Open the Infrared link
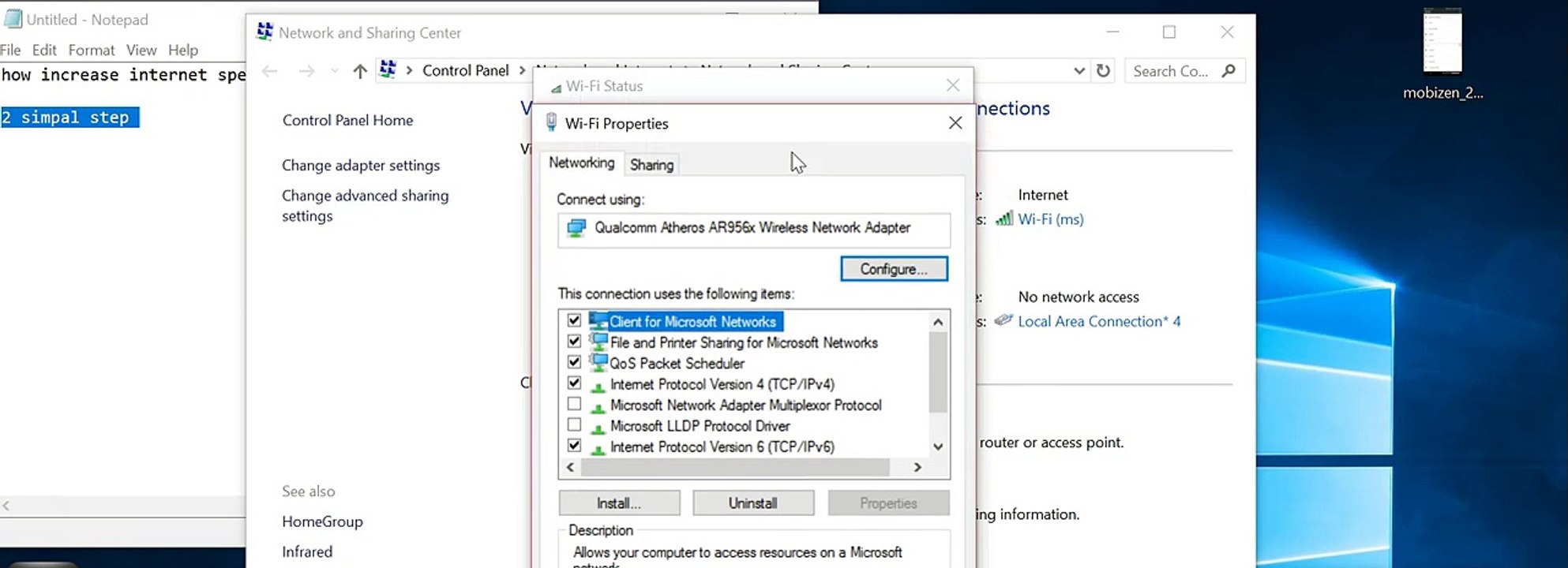This screenshot has width=1568, height=568. 307,551
